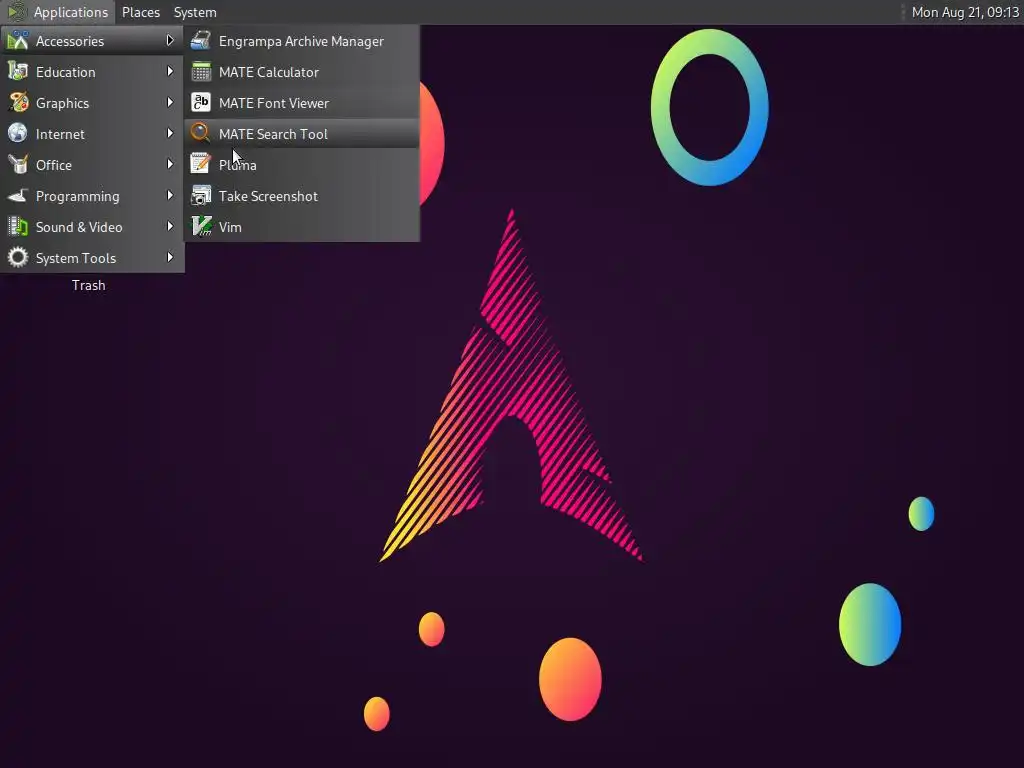Expand the Office submenu arrow
This screenshot has width=1024, height=768.
170,164
